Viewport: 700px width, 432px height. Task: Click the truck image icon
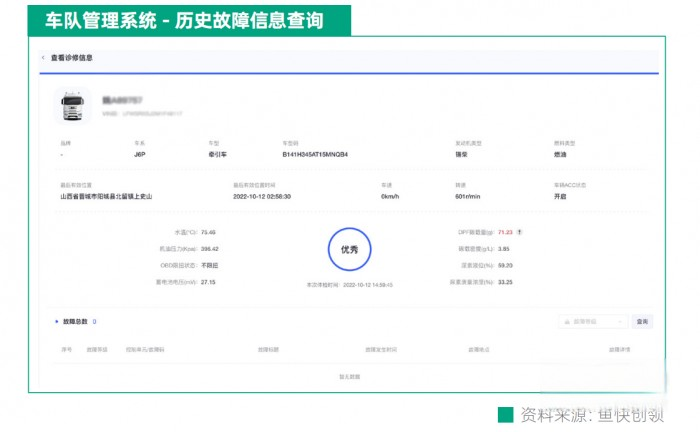[72, 105]
